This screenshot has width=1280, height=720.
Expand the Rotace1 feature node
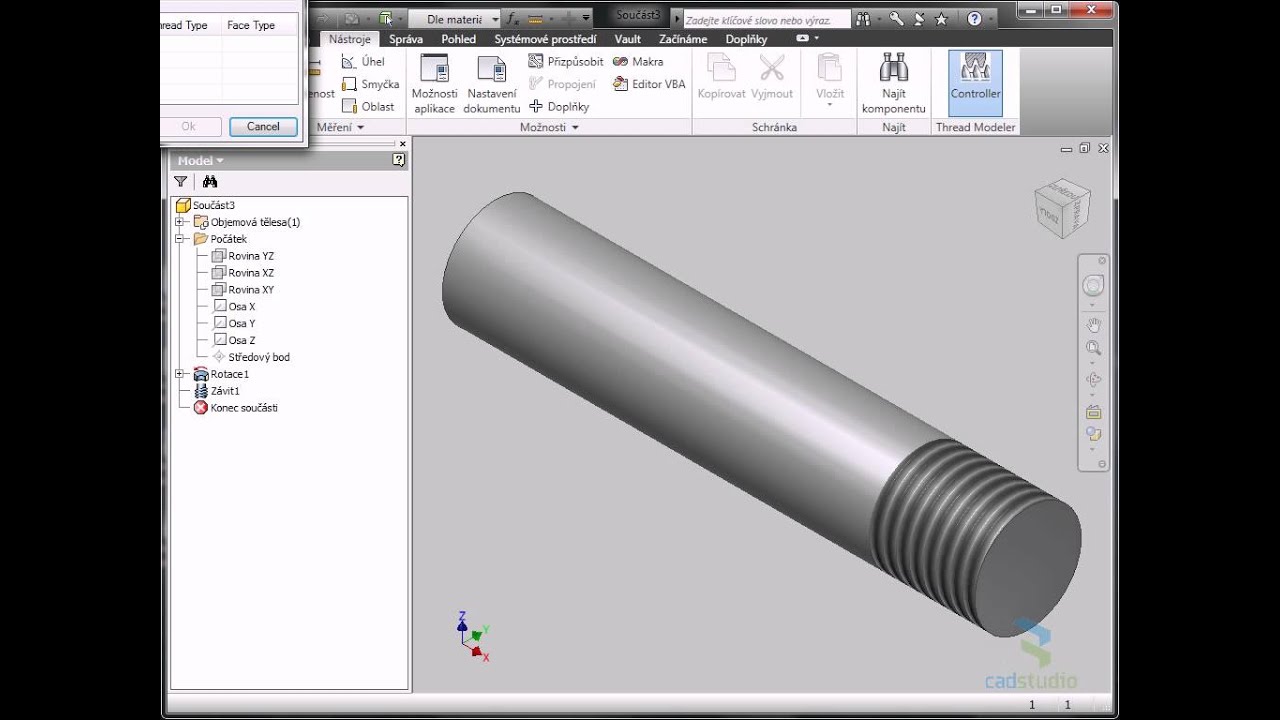(x=180, y=374)
